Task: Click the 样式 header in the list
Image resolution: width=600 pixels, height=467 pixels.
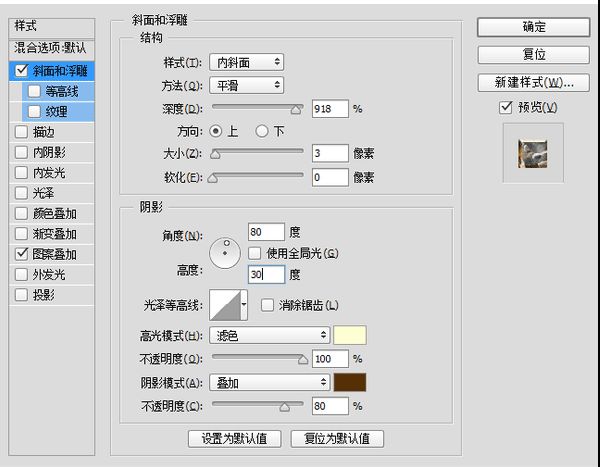Action: coord(51,27)
